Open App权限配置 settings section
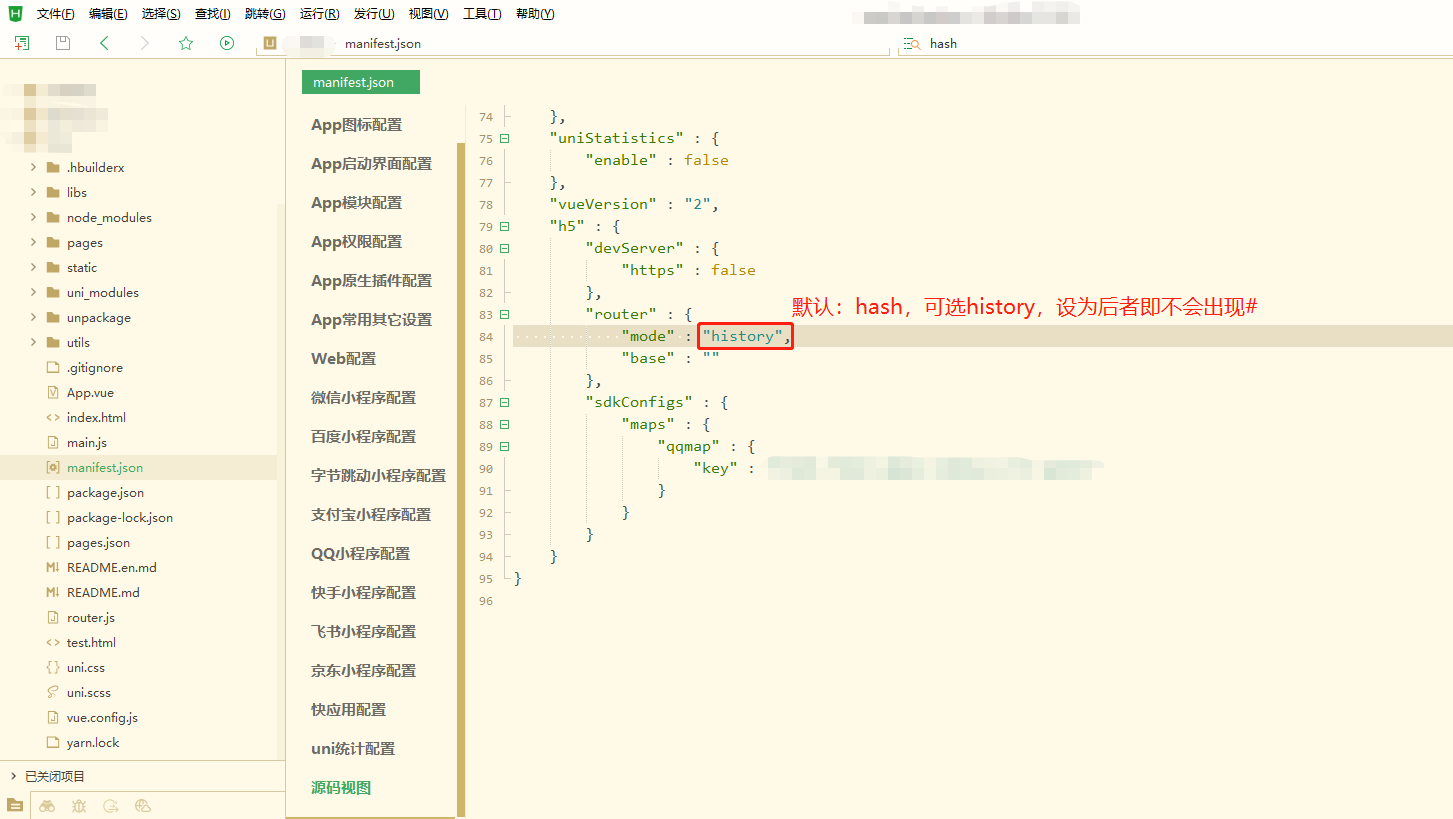 pyautogui.click(x=356, y=242)
